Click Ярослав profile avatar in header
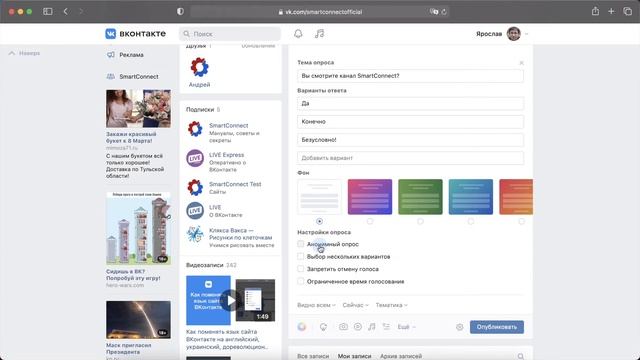 (513, 33)
